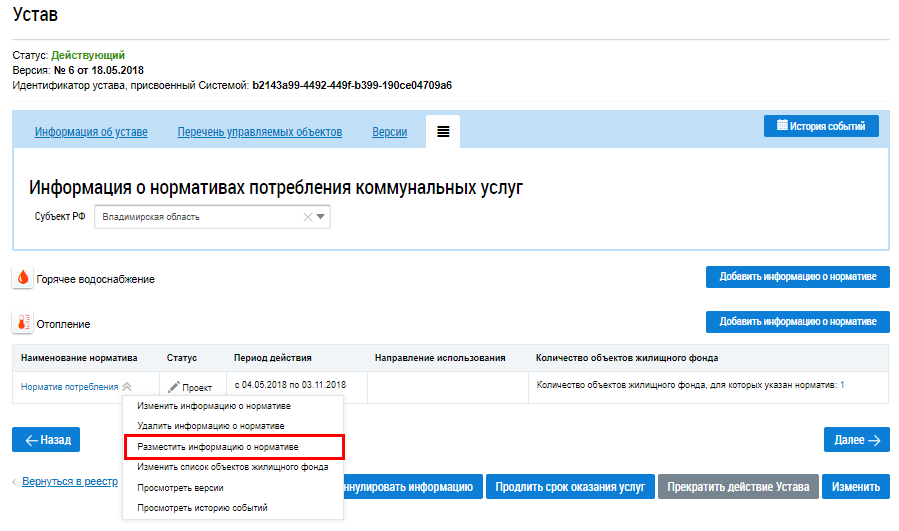Click Количество объектов жилищного фонда header
Viewport: 899px width, 531px height.
point(627,358)
